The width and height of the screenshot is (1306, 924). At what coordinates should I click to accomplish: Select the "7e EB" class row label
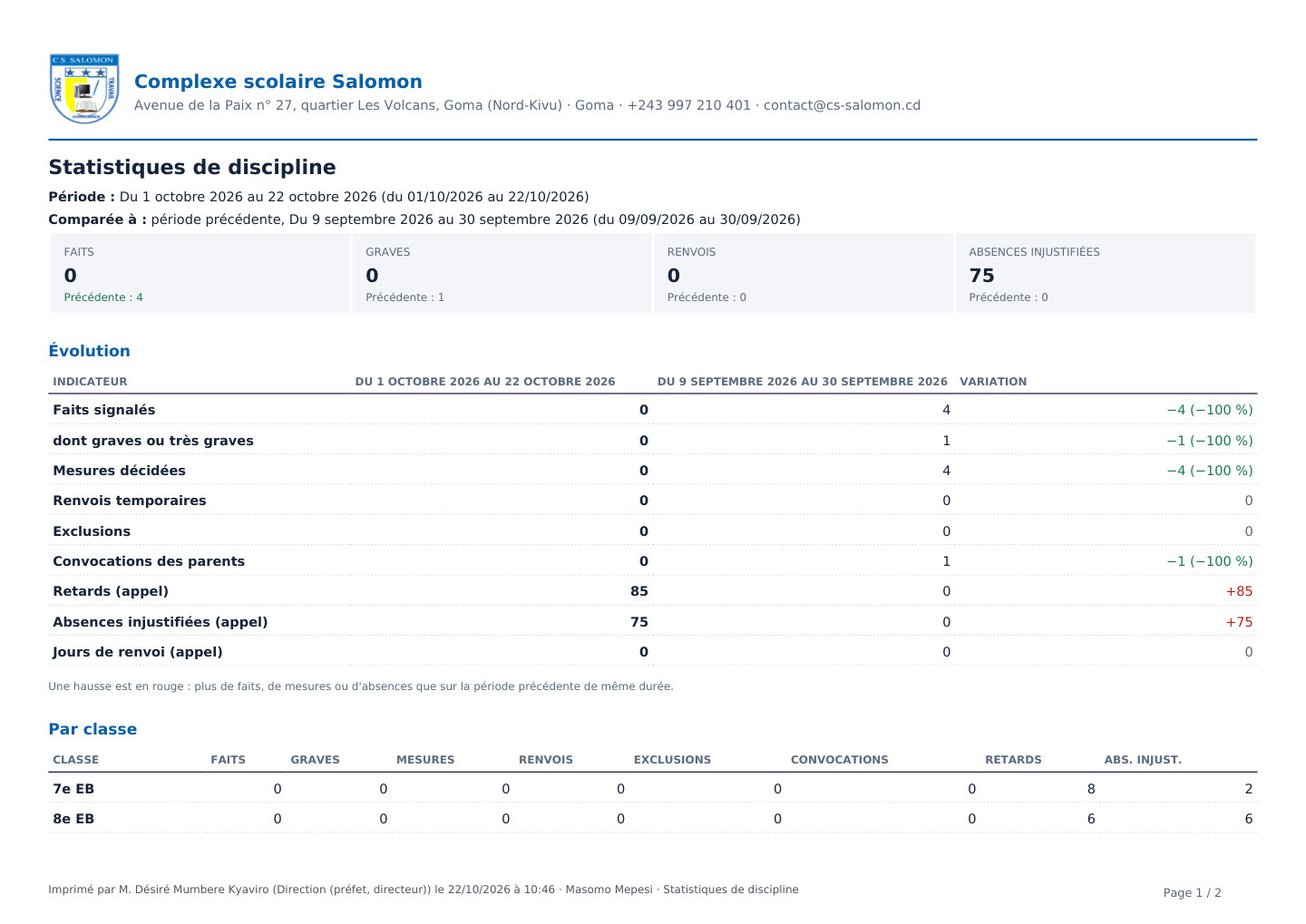coord(73,789)
